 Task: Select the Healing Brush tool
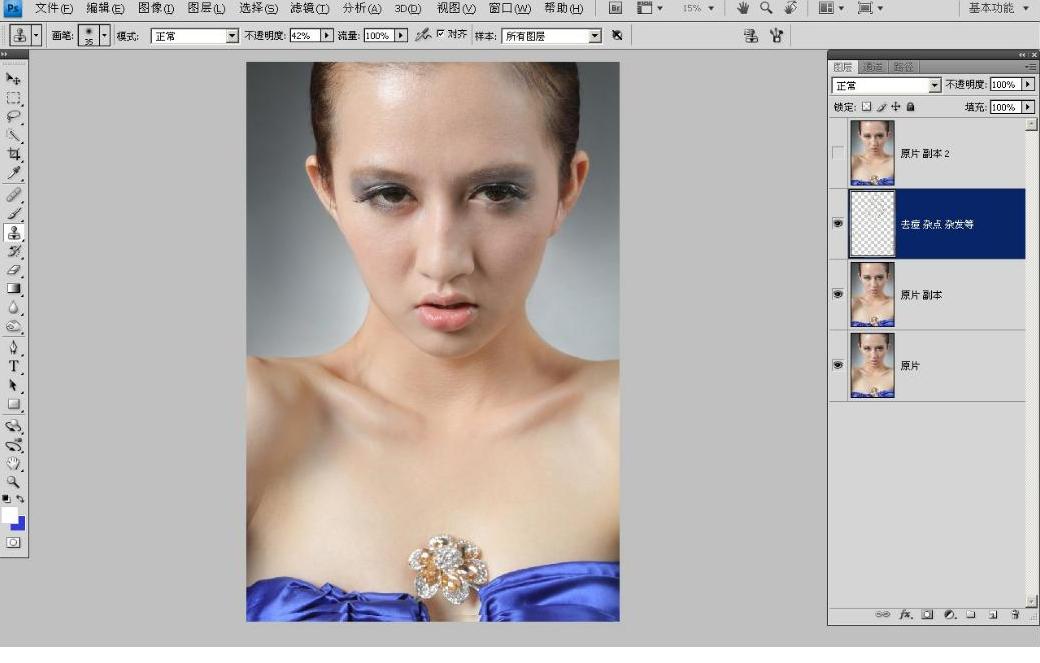tap(13, 194)
